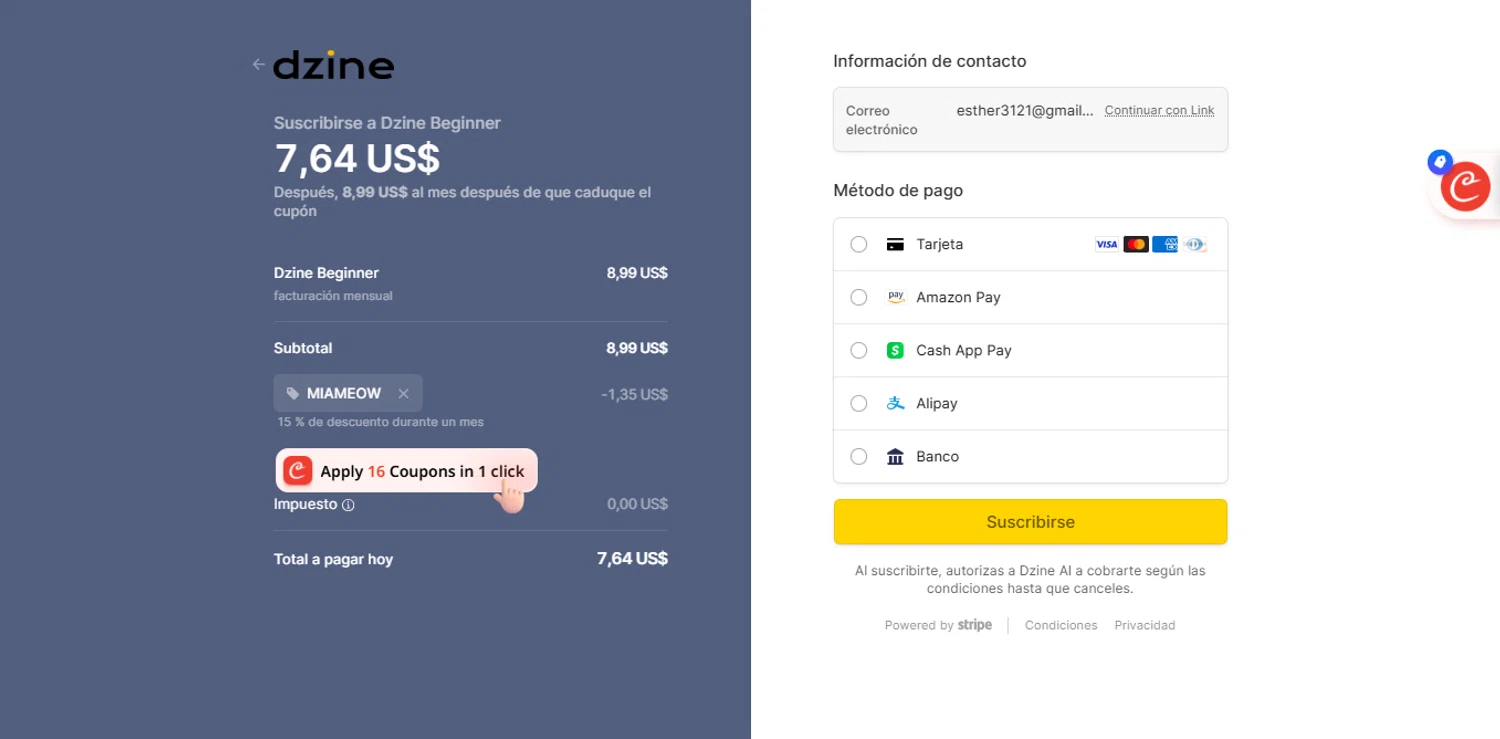Click the Amazon Pay logo icon
Image resolution: width=1500 pixels, height=739 pixels.
896,297
